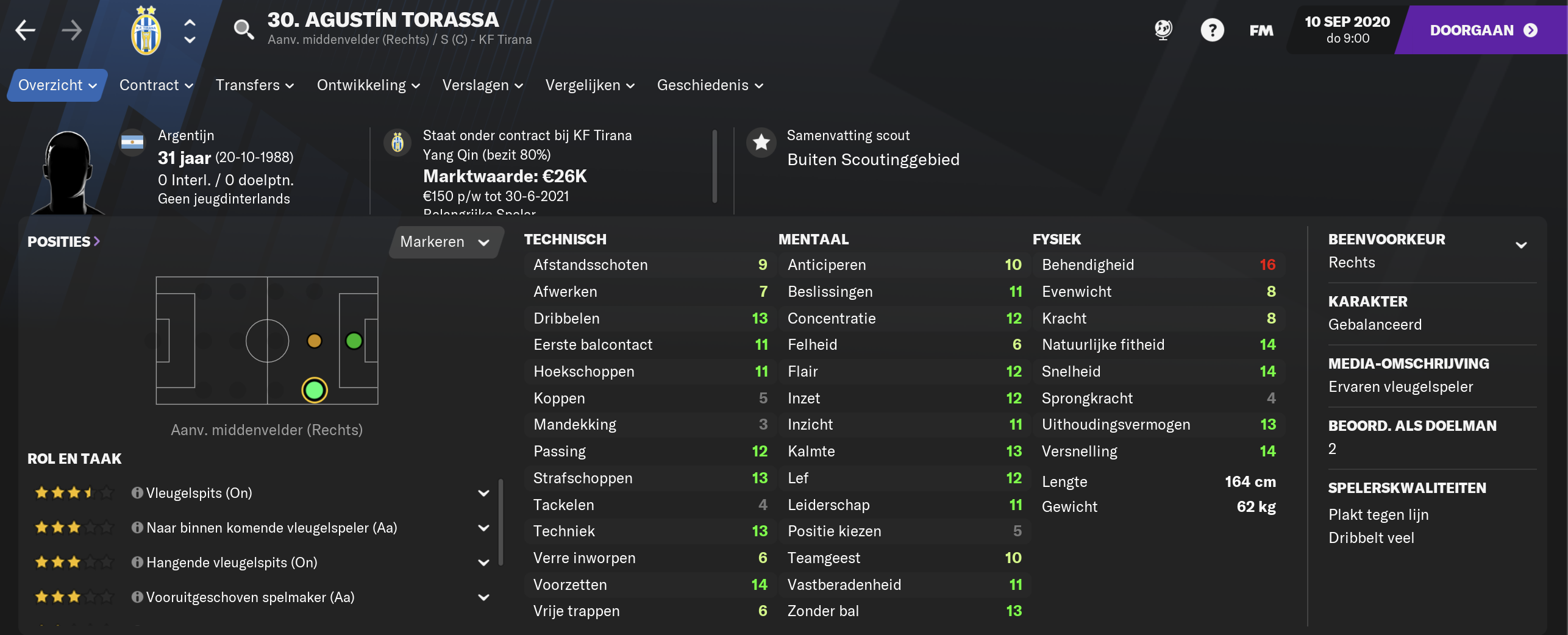Go forward using the right arrow
The height and width of the screenshot is (635, 1568).
(x=71, y=30)
